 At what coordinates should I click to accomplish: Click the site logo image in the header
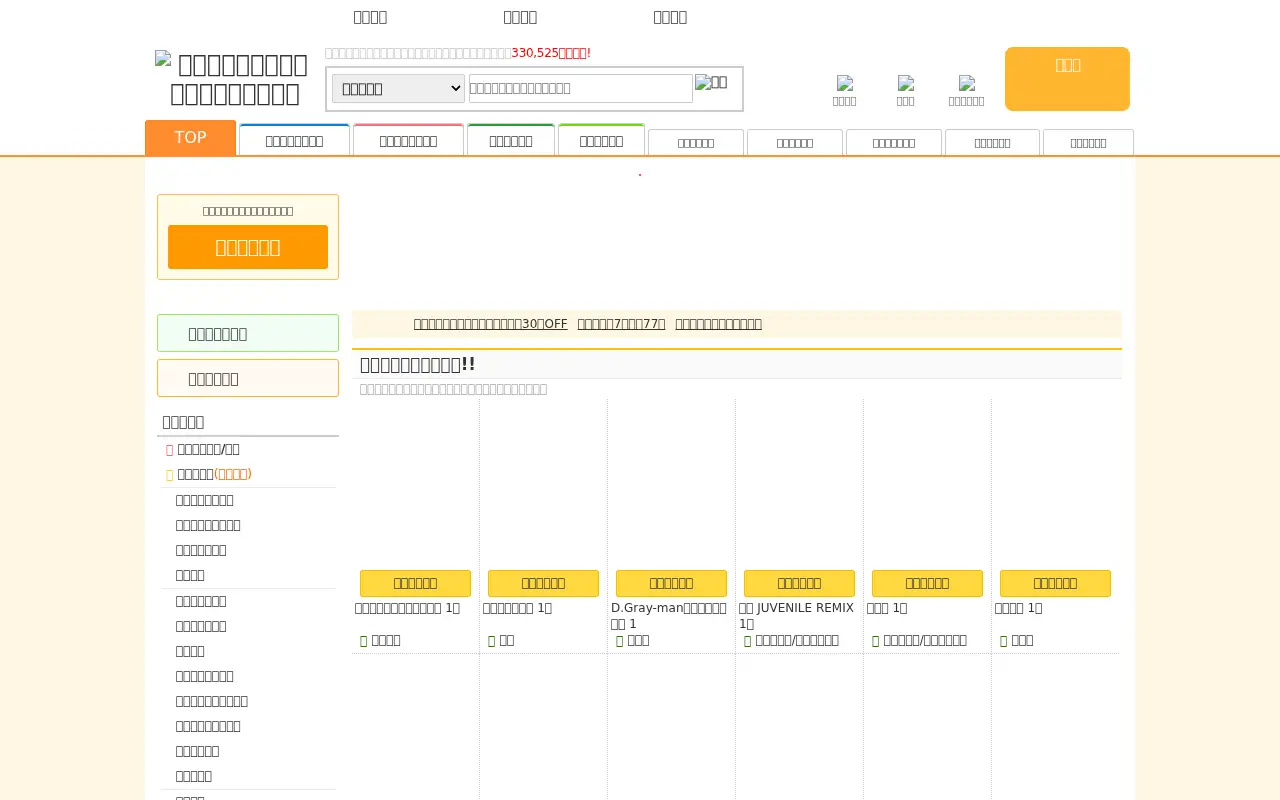(231, 79)
